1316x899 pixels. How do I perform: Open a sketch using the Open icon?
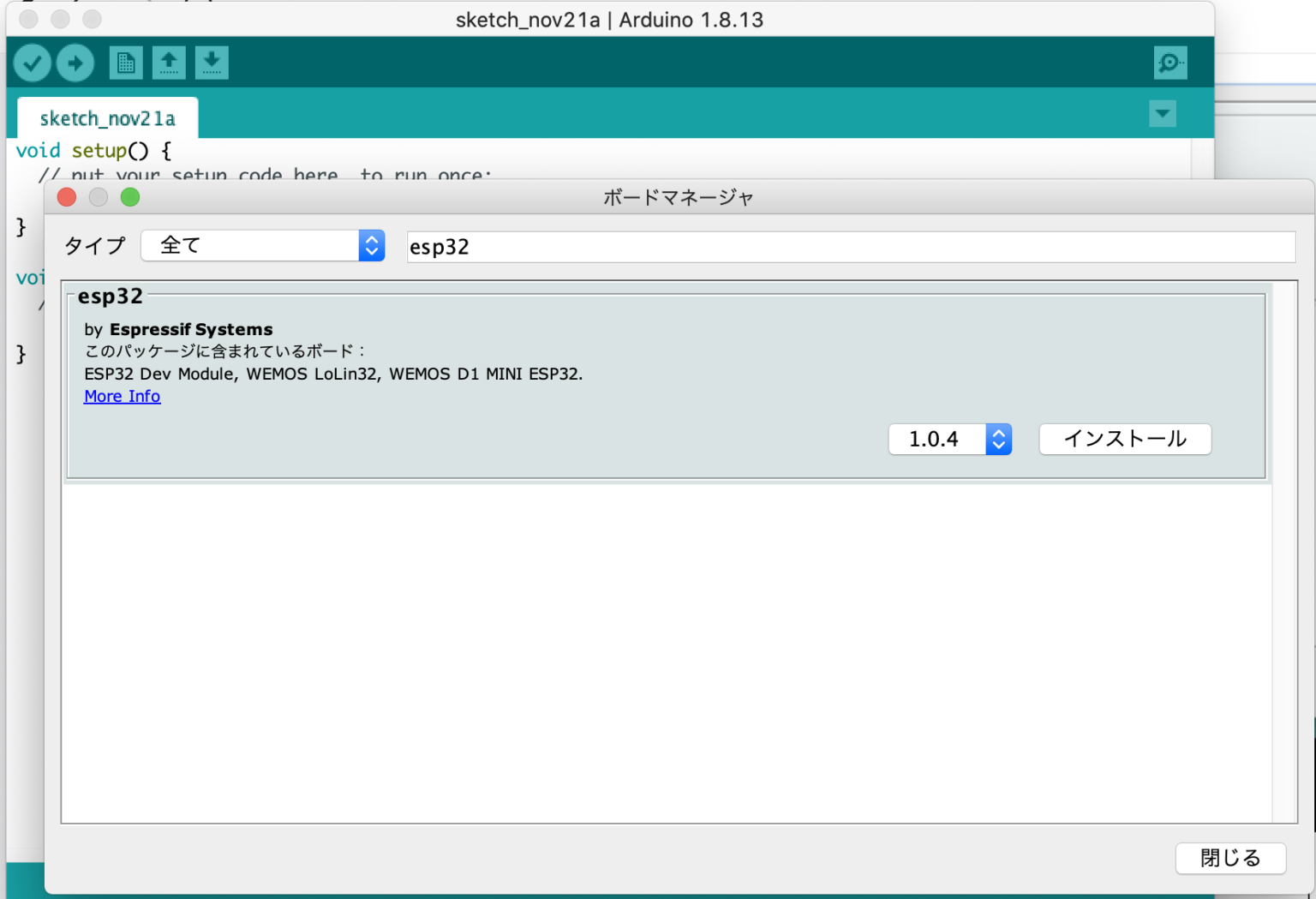click(169, 62)
